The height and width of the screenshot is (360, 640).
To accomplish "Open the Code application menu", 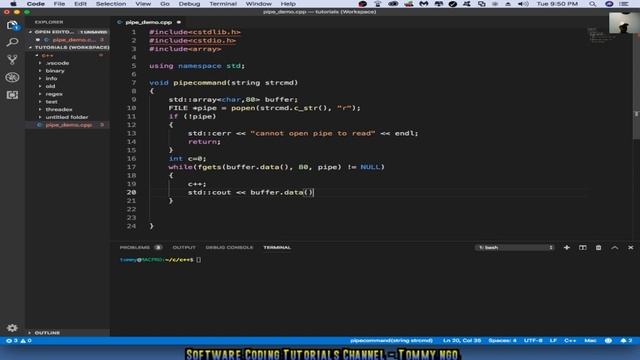I will coord(36,4).
